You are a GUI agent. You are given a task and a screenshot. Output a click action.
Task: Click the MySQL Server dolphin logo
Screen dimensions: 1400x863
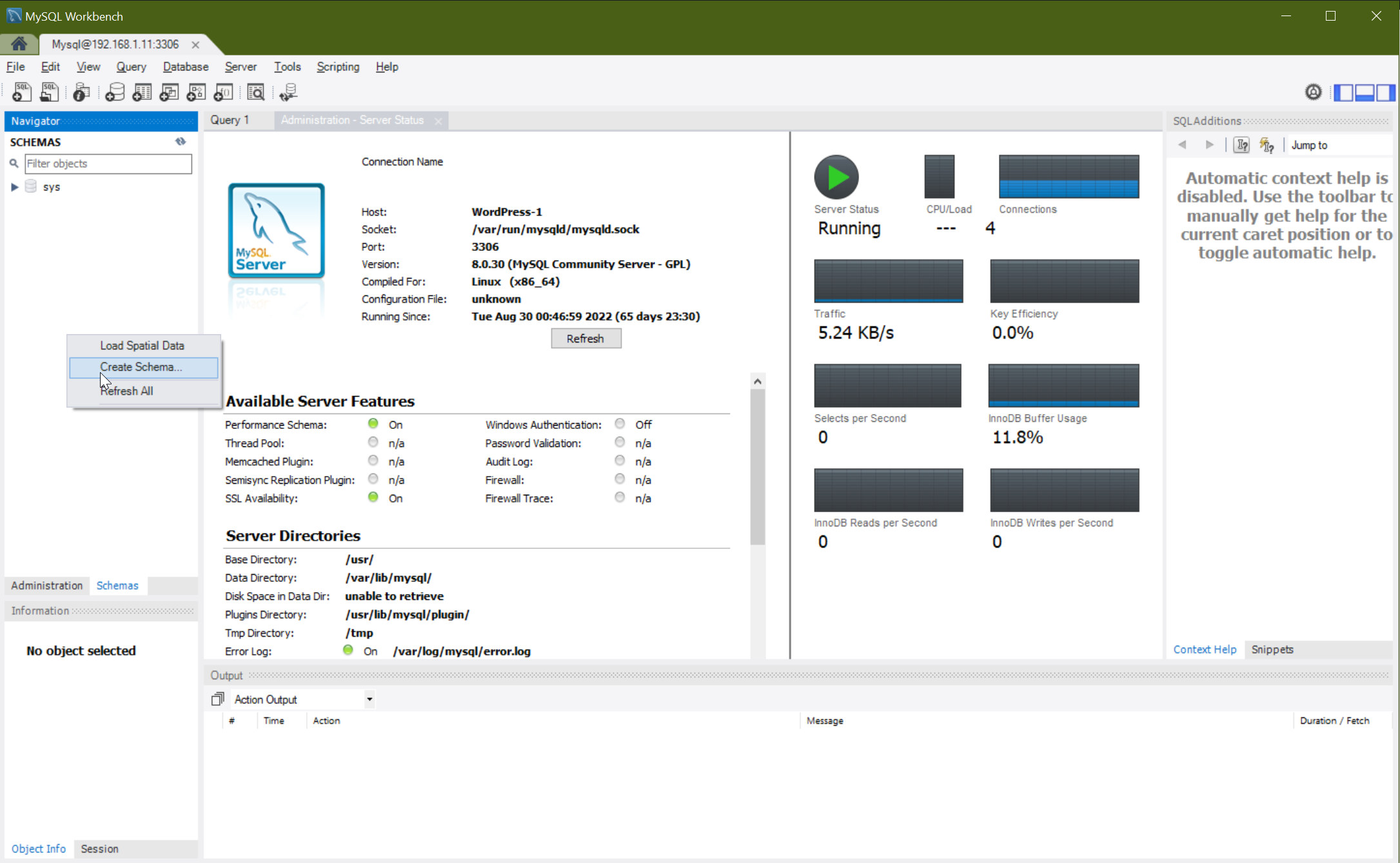coord(276,230)
